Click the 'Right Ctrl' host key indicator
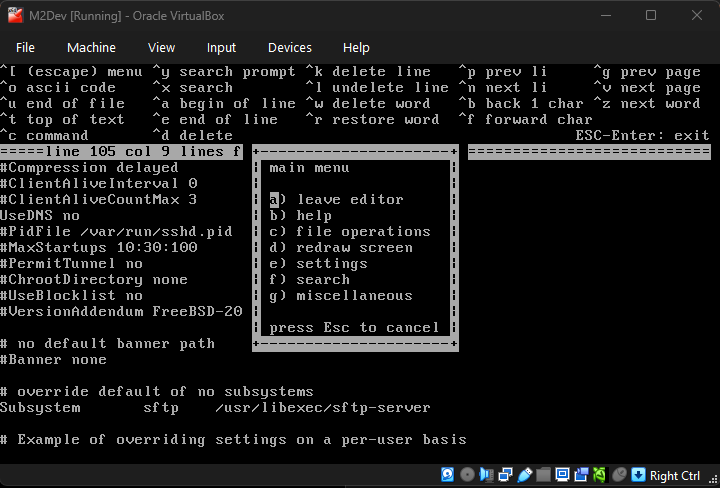720x488 pixels. pyautogui.click(x=675, y=476)
